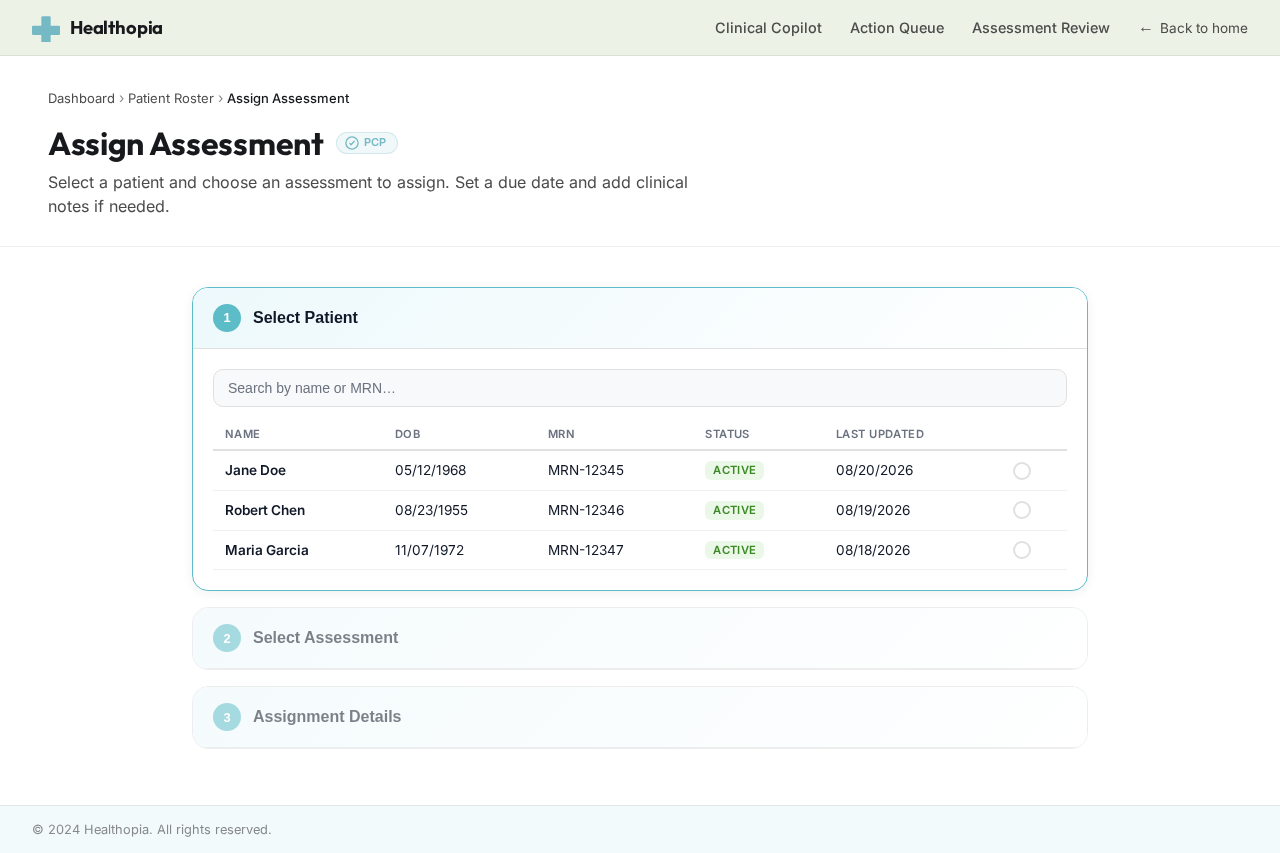Click the ACTIVE badge for Jane Doe
Screen dimensions: 1280x853
click(x=734, y=470)
